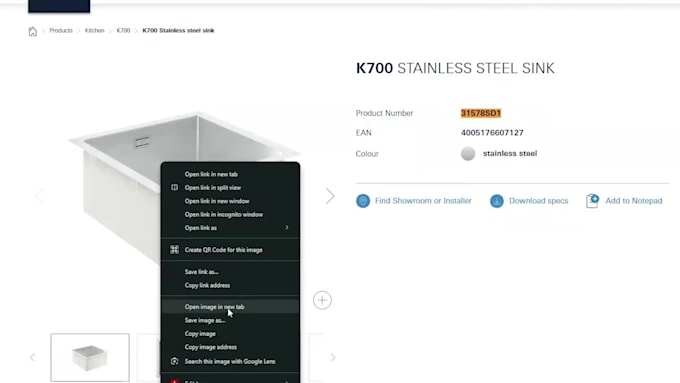Select the first sink thumbnail

(x=90, y=357)
